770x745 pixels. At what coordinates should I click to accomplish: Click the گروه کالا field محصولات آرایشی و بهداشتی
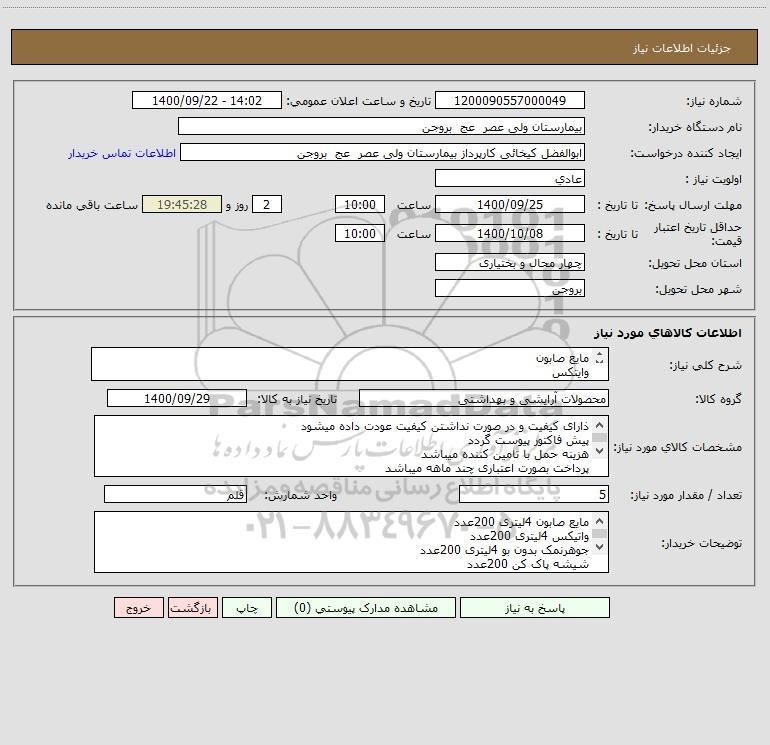pyautogui.click(x=484, y=398)
